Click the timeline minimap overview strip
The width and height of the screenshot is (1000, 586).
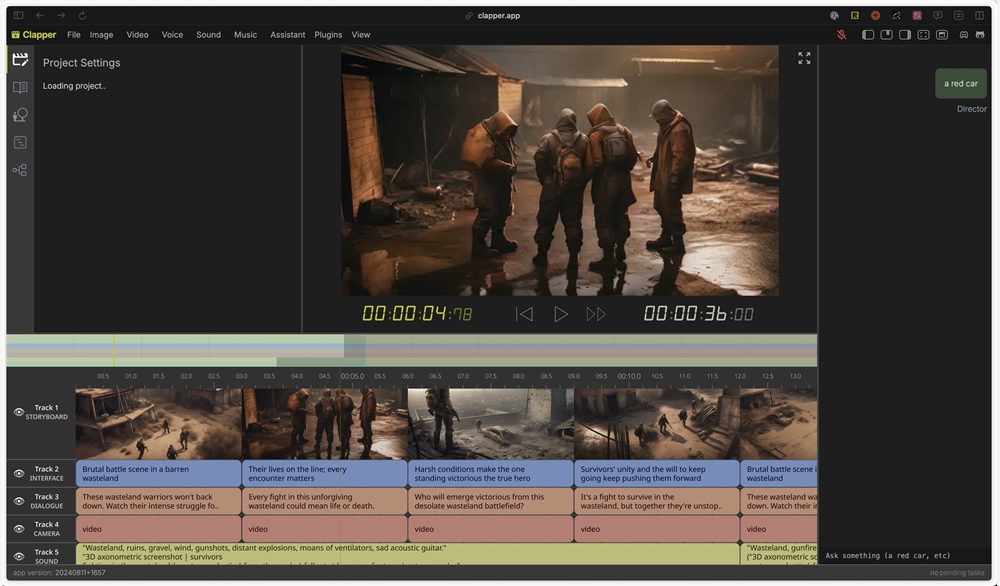tap(411, 350)
